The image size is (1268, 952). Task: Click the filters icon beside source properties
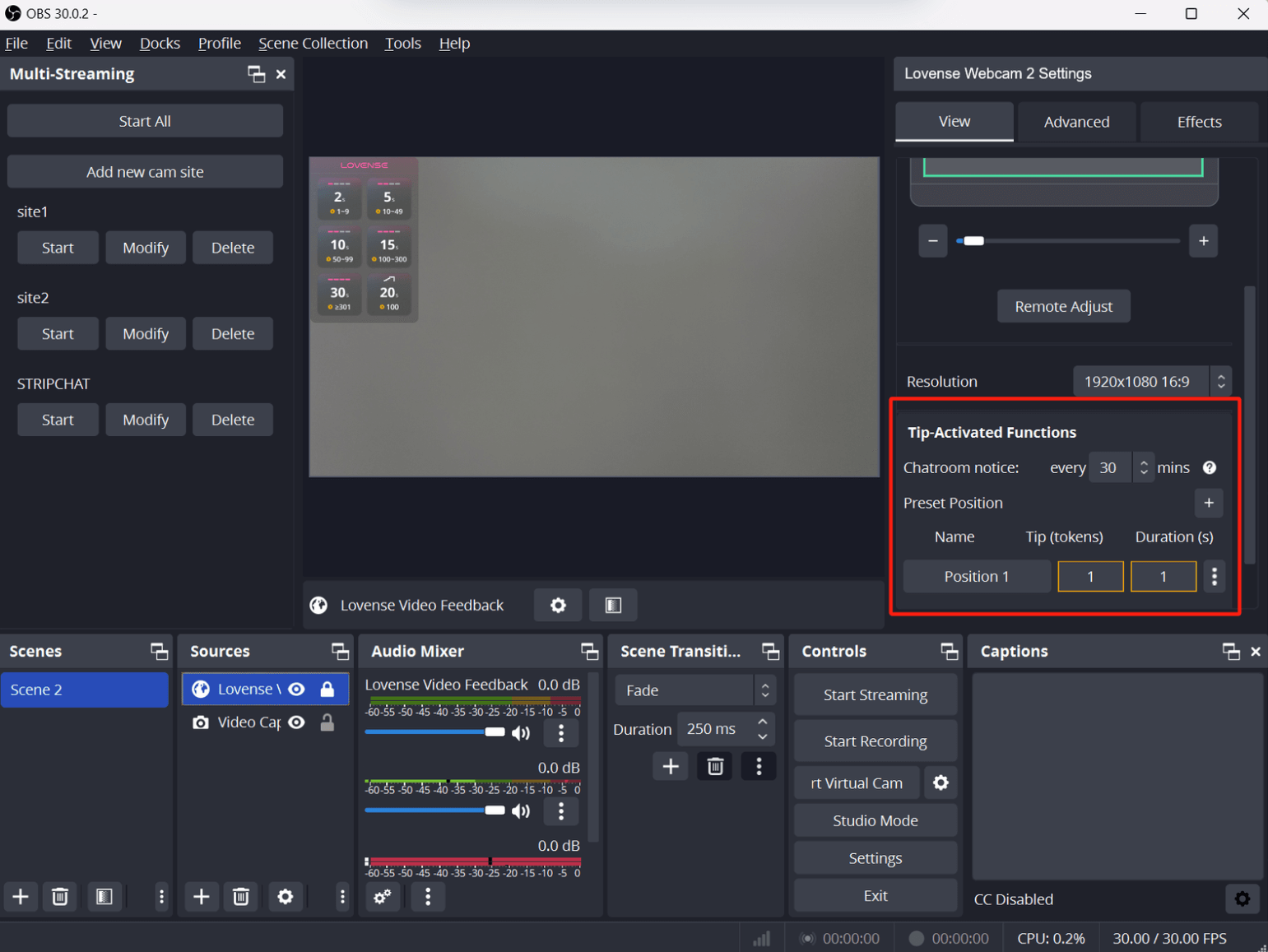coord(613,606)
